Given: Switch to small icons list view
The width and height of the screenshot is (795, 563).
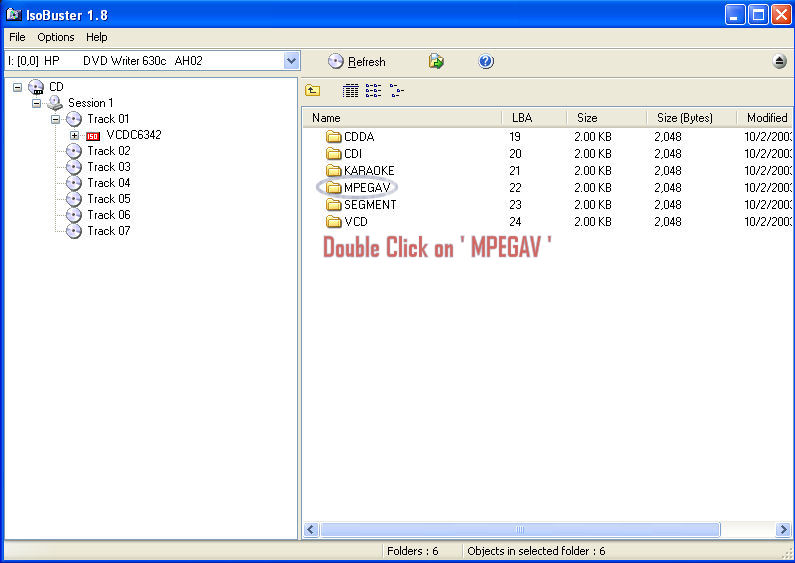Looking at the screenshot, I should pyautogui.click(x=374, y=91).
